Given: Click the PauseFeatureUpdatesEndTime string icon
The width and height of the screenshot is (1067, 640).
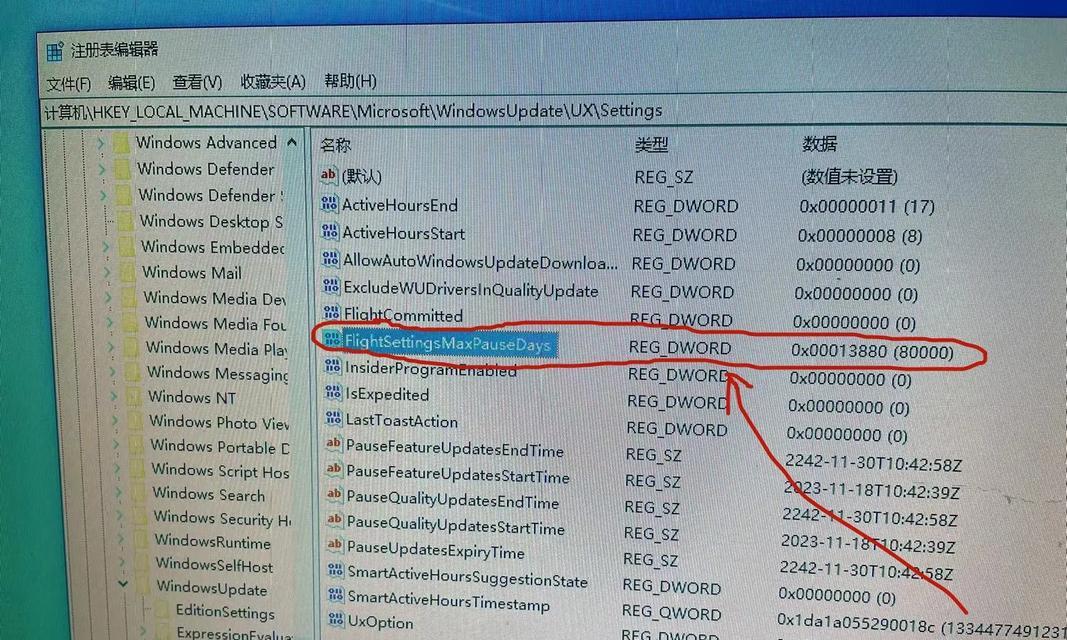Looking at the screenshot, I should point(333,444).
